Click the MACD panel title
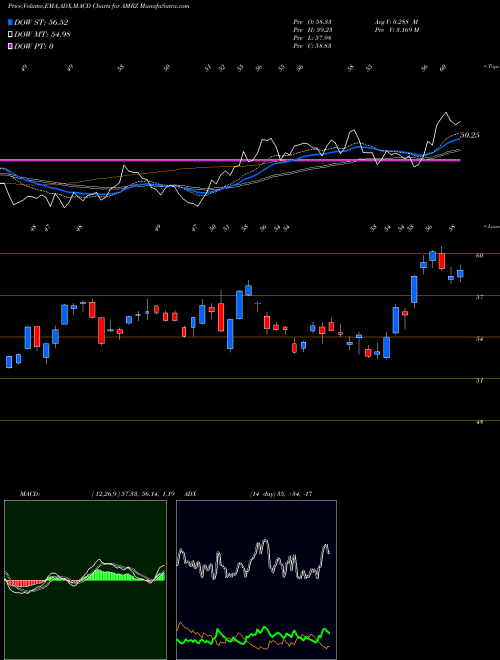This screenshot has width=500, height=660. click(30, 494)
